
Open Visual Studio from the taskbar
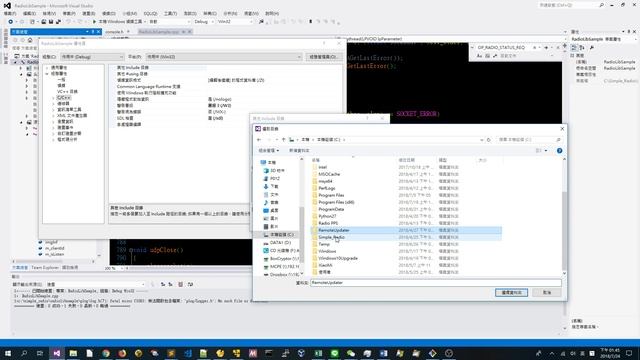pos(57,353)
